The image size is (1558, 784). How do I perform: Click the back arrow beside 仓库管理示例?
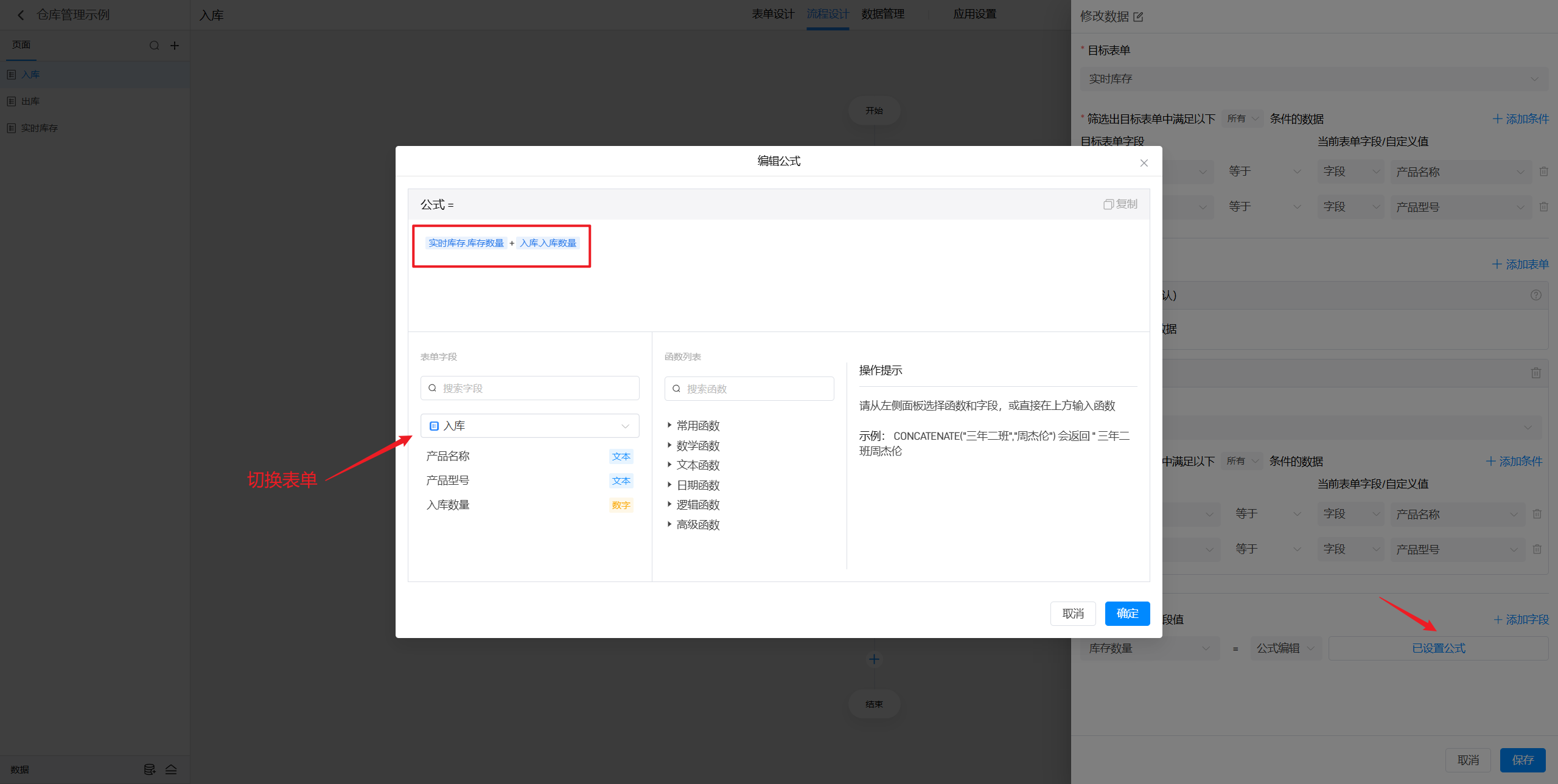[x=21, y=15]
